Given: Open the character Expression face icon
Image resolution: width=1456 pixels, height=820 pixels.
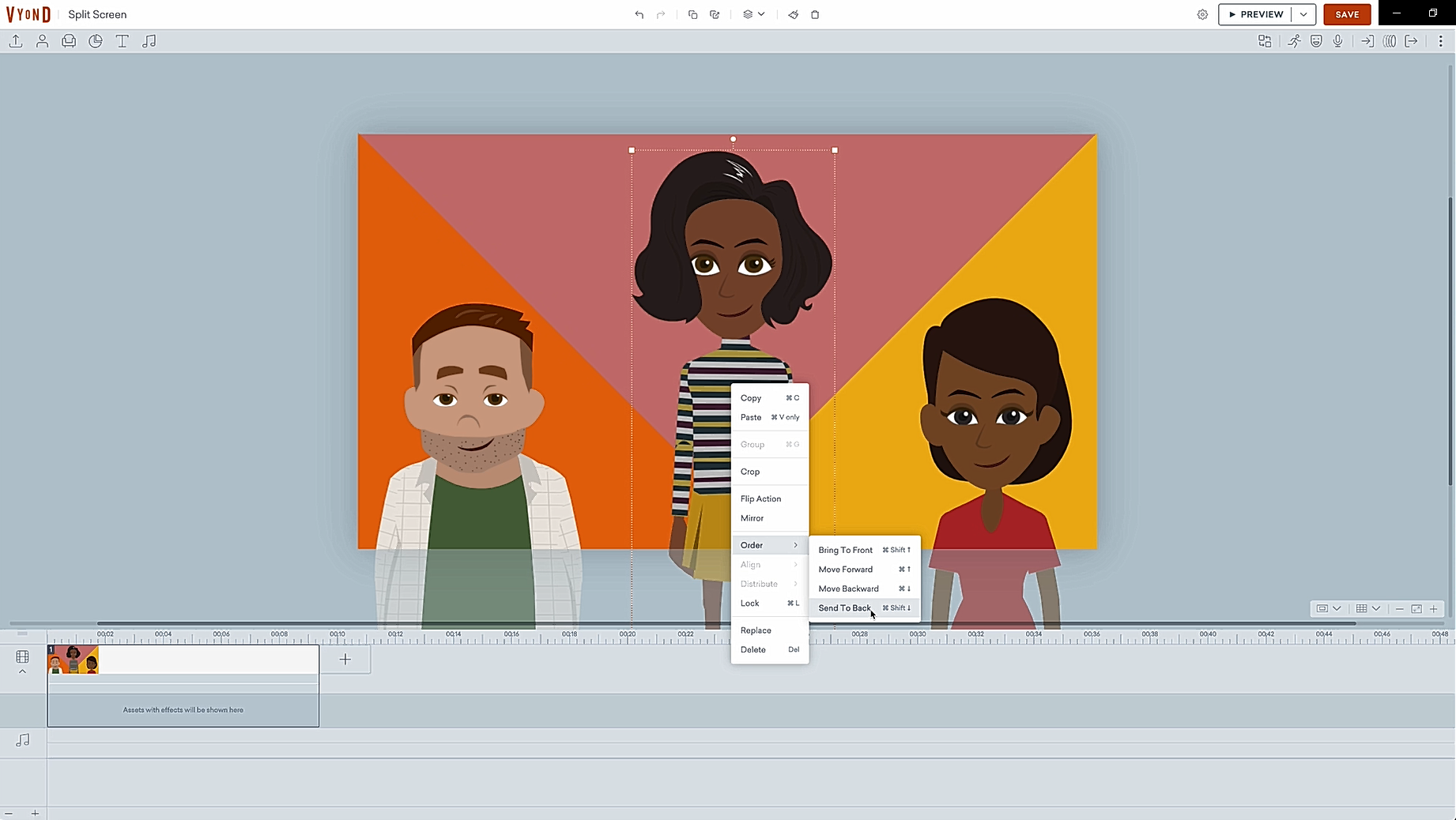Looking at the screenshot, I should pyautogui.click(x=1316, y=41).
